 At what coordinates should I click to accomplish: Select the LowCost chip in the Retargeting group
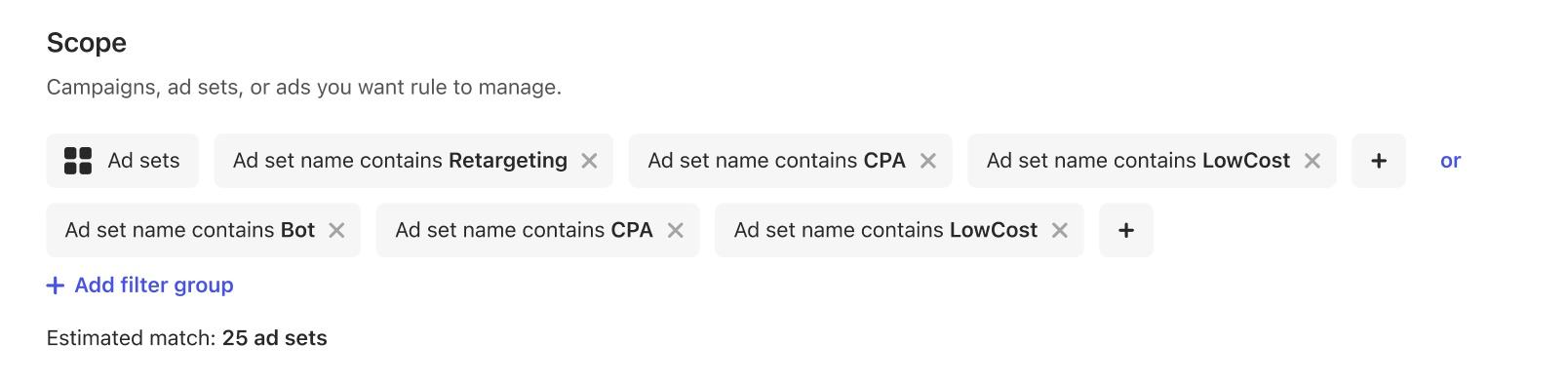1138,161
